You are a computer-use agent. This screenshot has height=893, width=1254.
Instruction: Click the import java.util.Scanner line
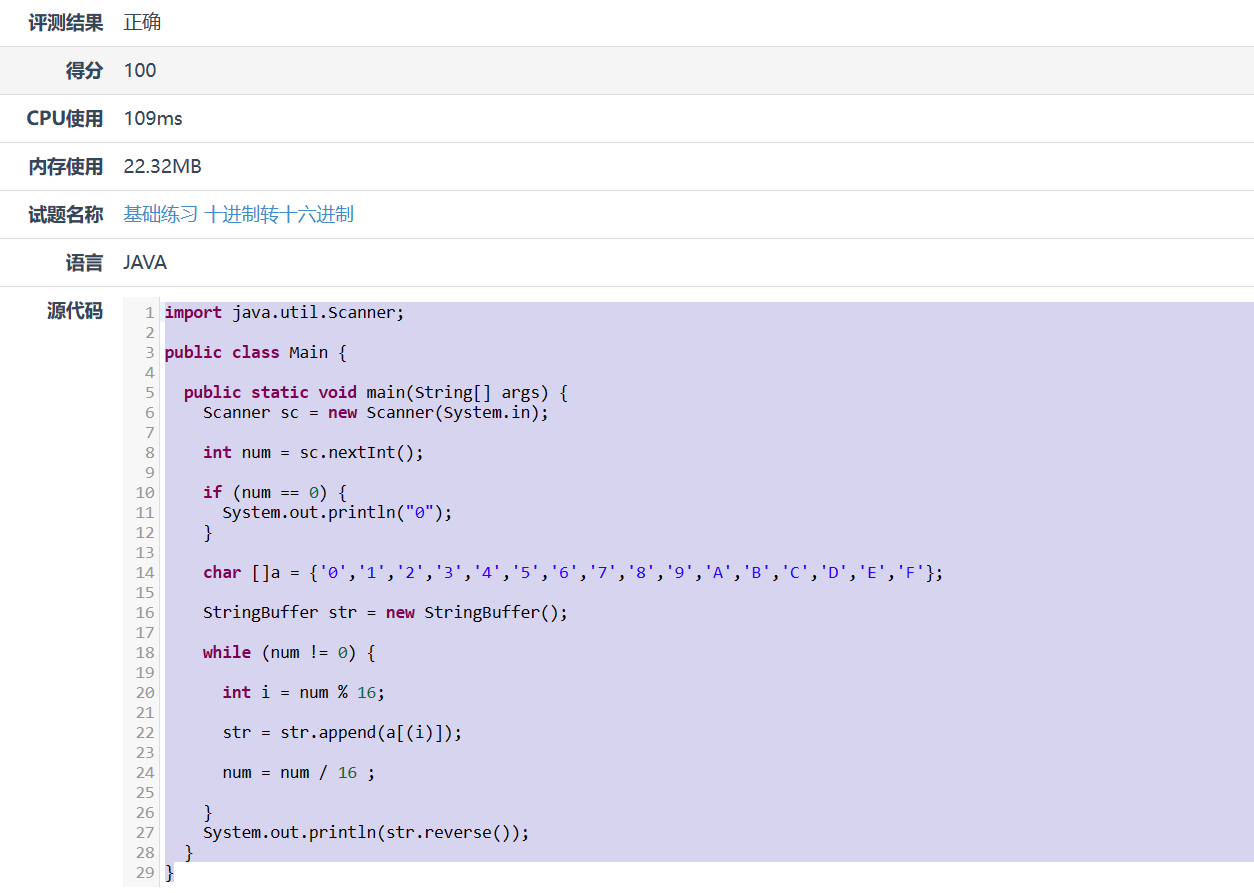[x=284, y=313]
